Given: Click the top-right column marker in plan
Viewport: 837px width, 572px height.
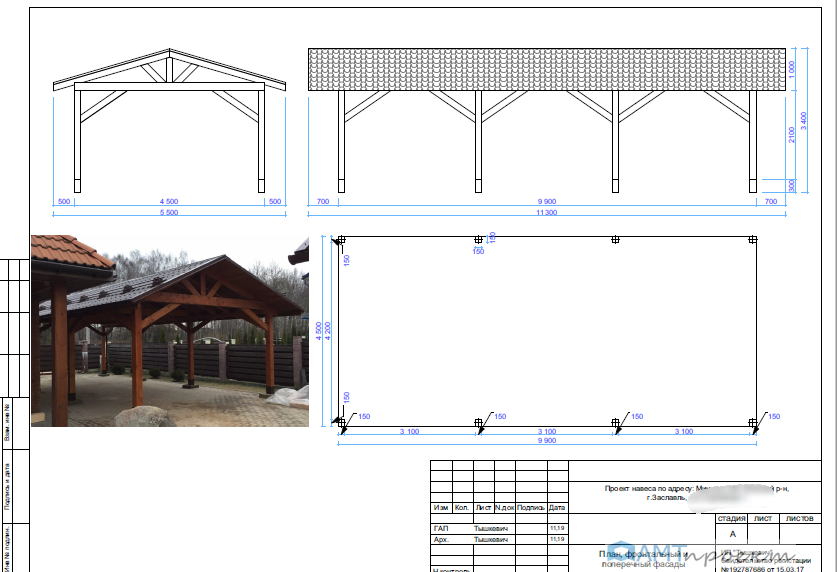Looking at the screenshot, I should click(x=752, y=240).
